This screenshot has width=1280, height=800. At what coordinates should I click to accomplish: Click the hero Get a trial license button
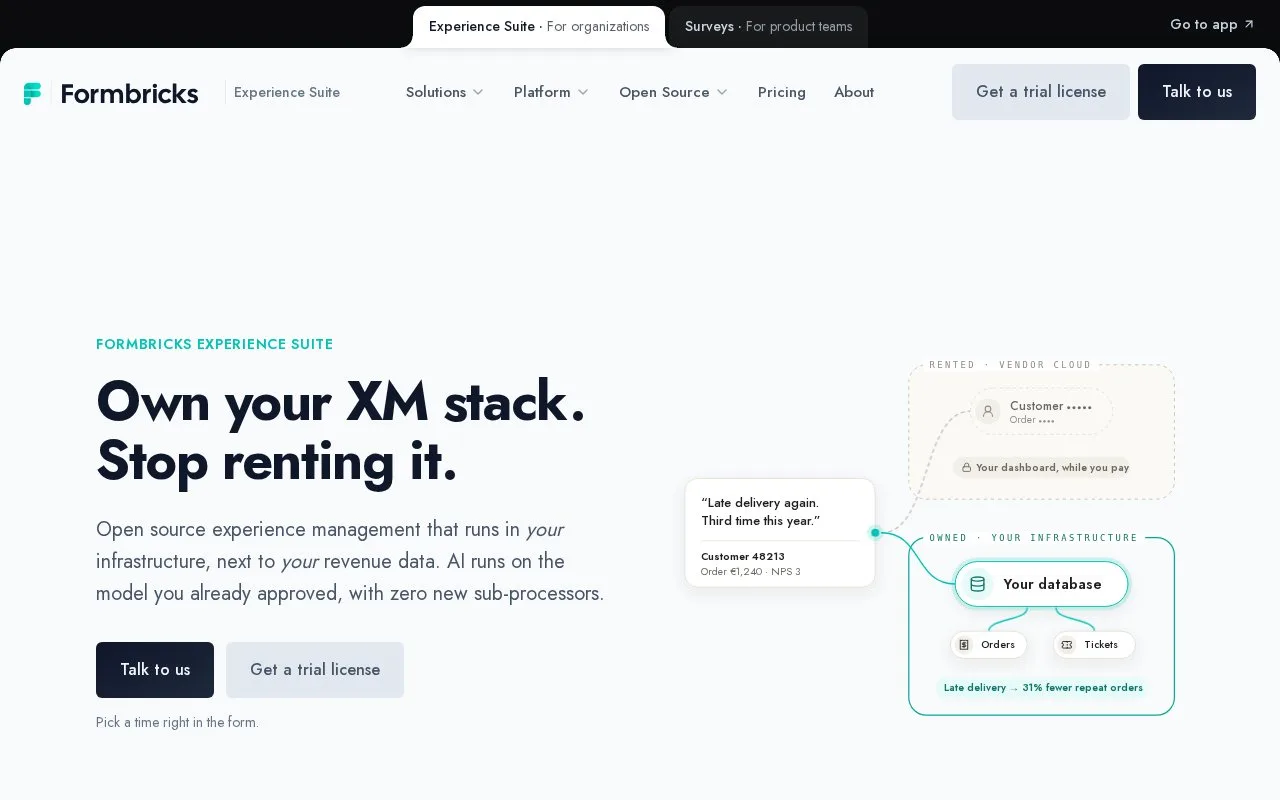tap(315, 670)
